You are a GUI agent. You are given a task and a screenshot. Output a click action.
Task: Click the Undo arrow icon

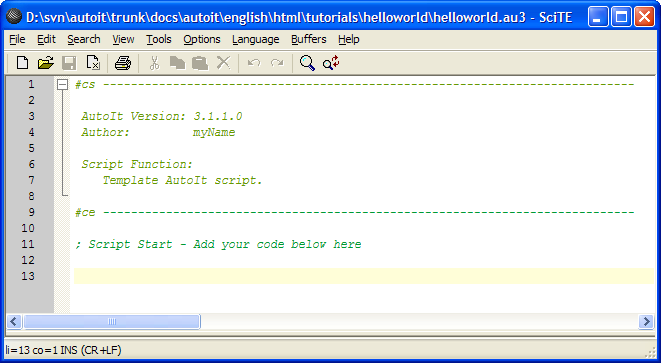click(x=254, y=63)
